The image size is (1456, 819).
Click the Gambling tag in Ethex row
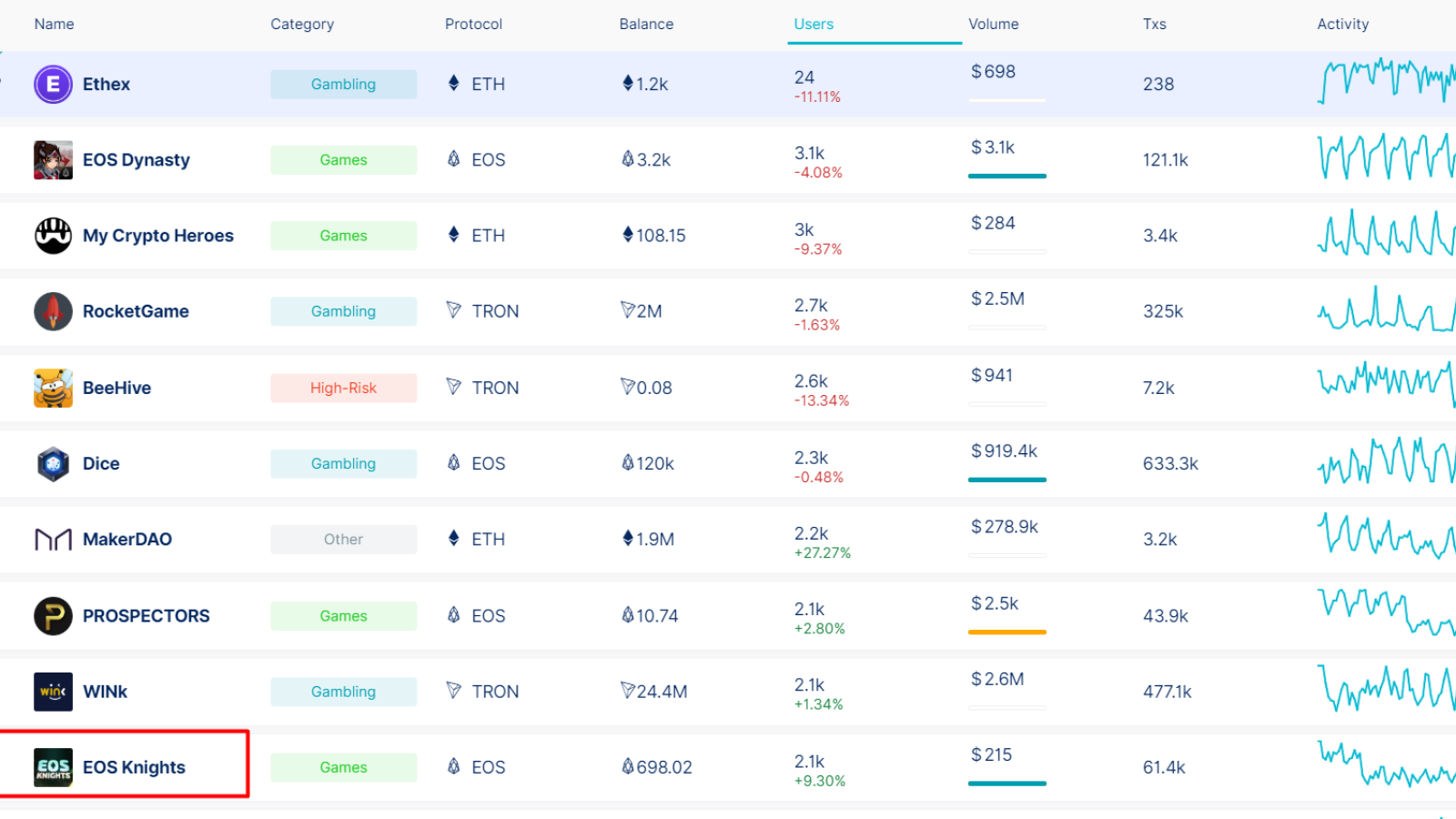pyautogui.click(x=343, y=85)
